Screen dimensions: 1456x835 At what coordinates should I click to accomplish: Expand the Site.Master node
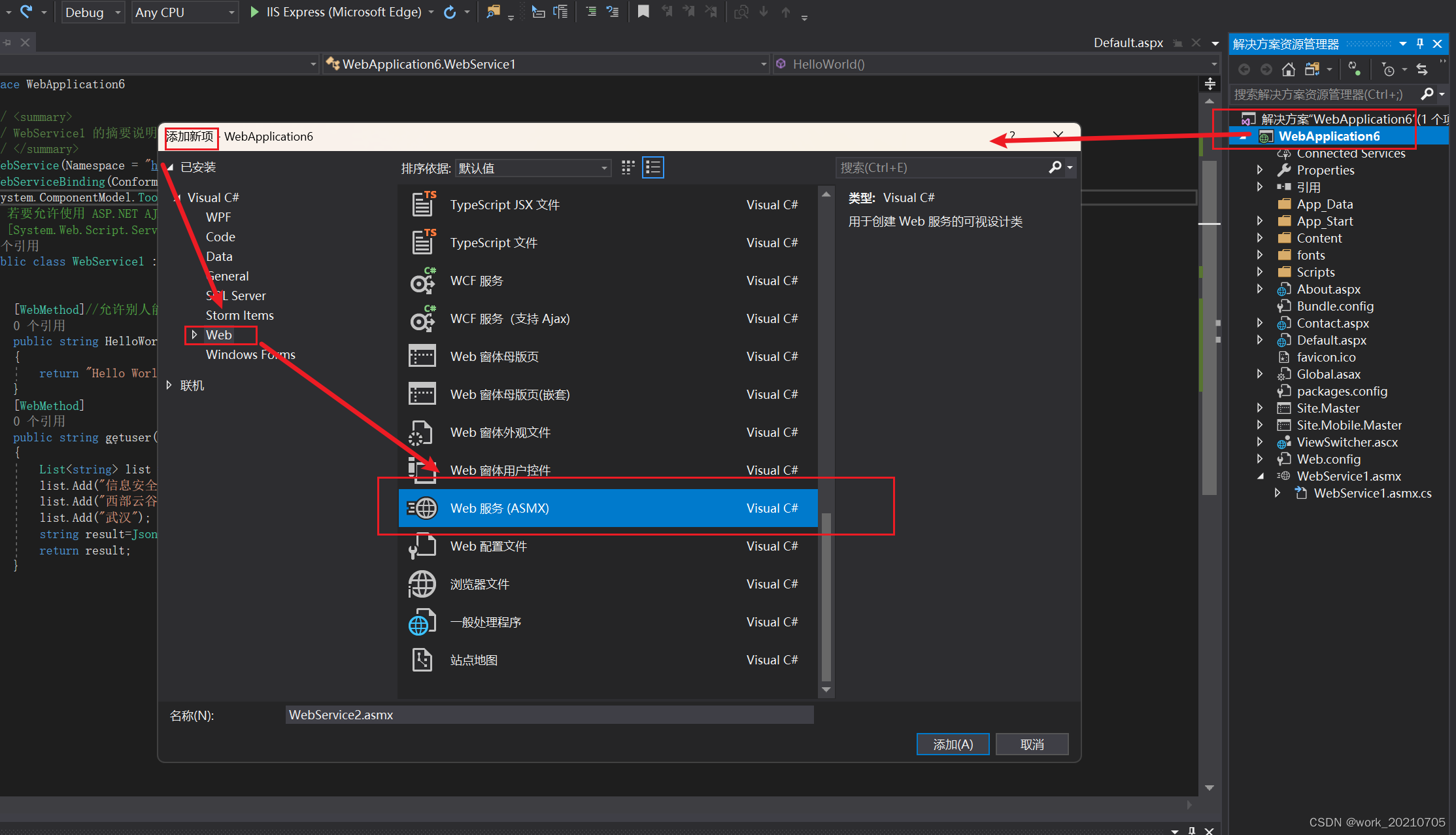(x=1260, y=408)
